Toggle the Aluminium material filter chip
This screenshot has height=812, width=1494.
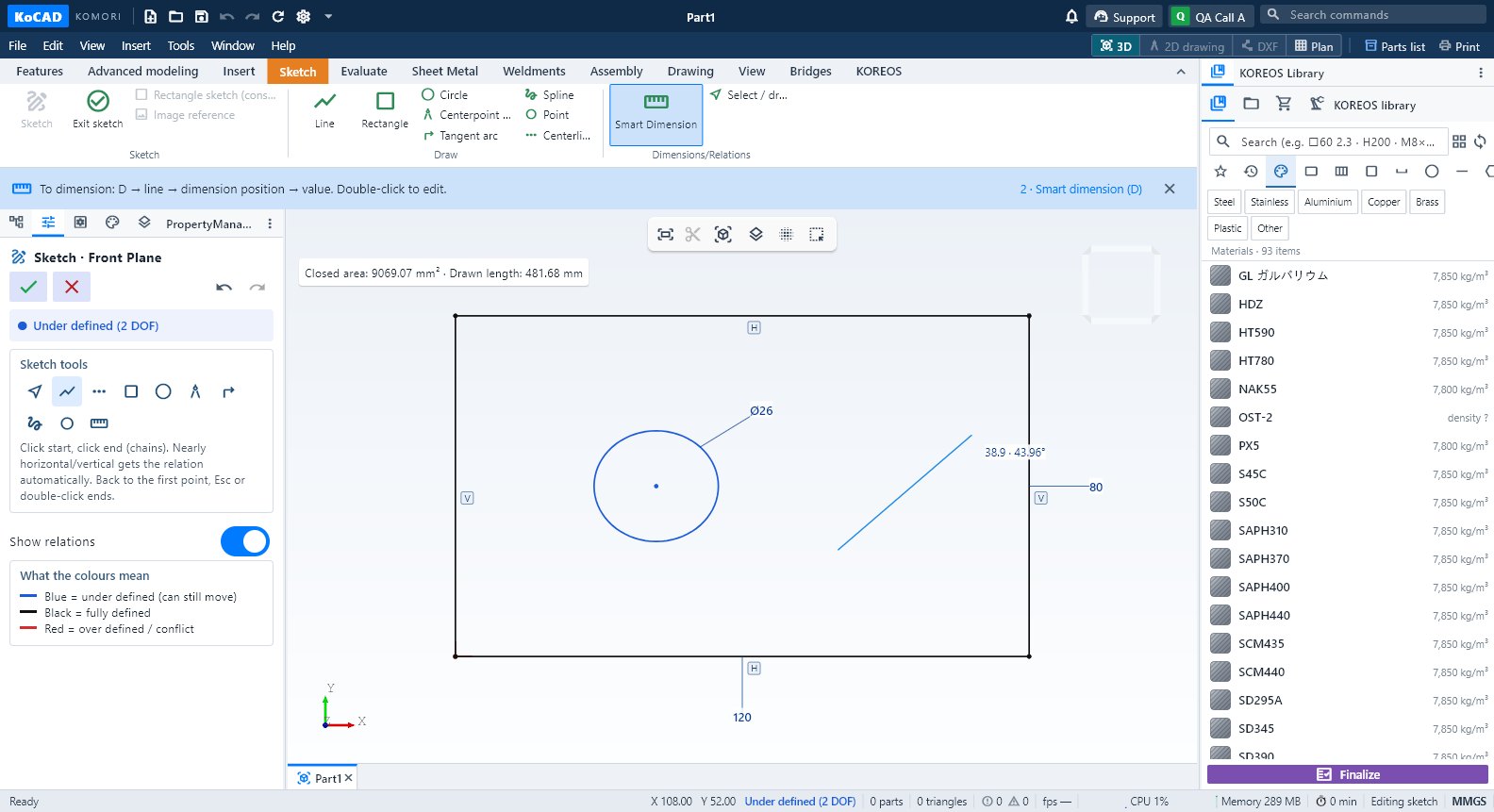[1328, 202]
